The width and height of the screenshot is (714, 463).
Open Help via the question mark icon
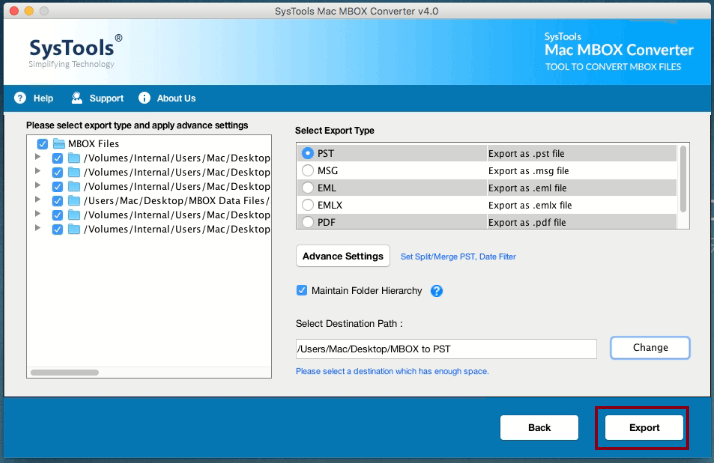click(20, 98)
